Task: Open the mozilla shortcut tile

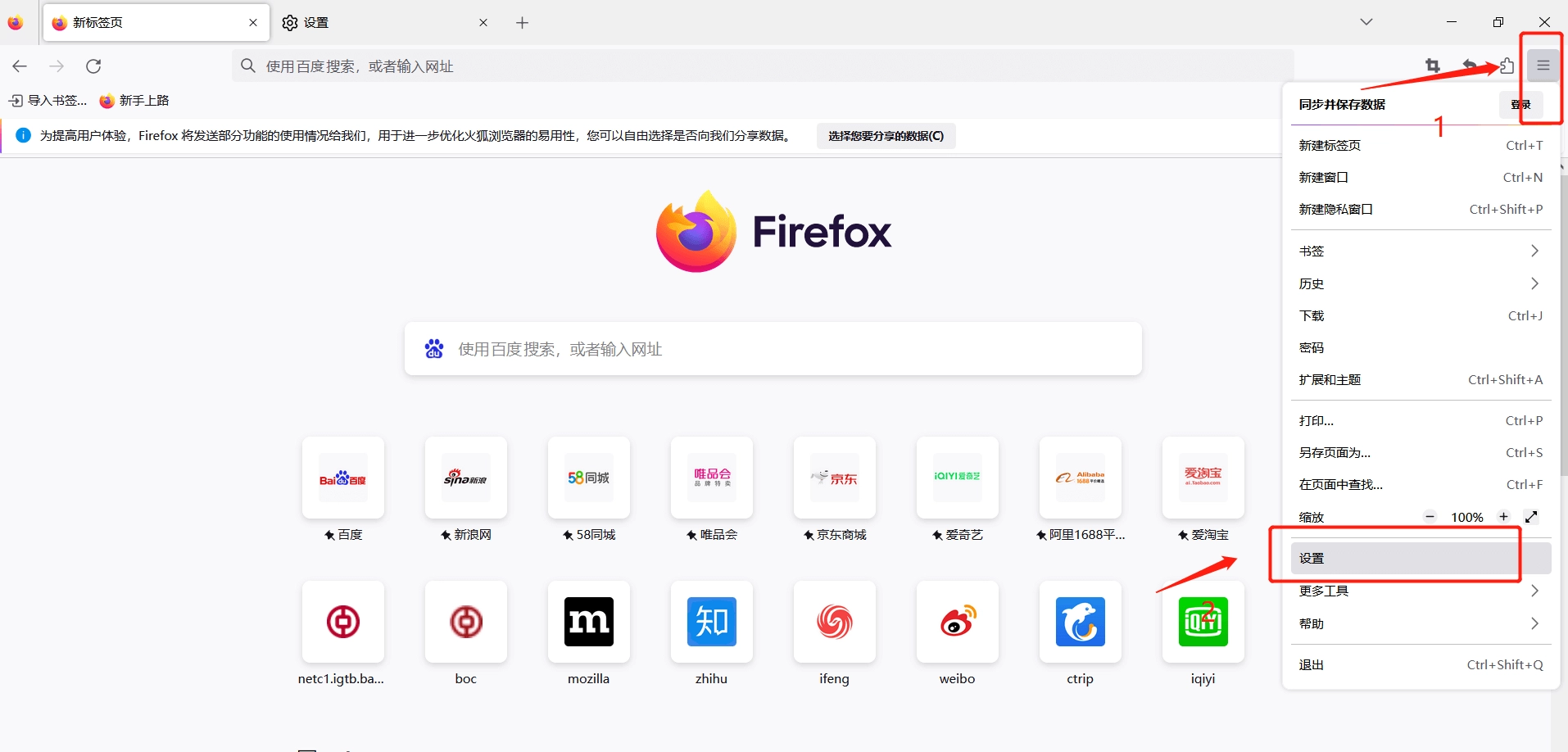Action: click(x=588, y=622)
